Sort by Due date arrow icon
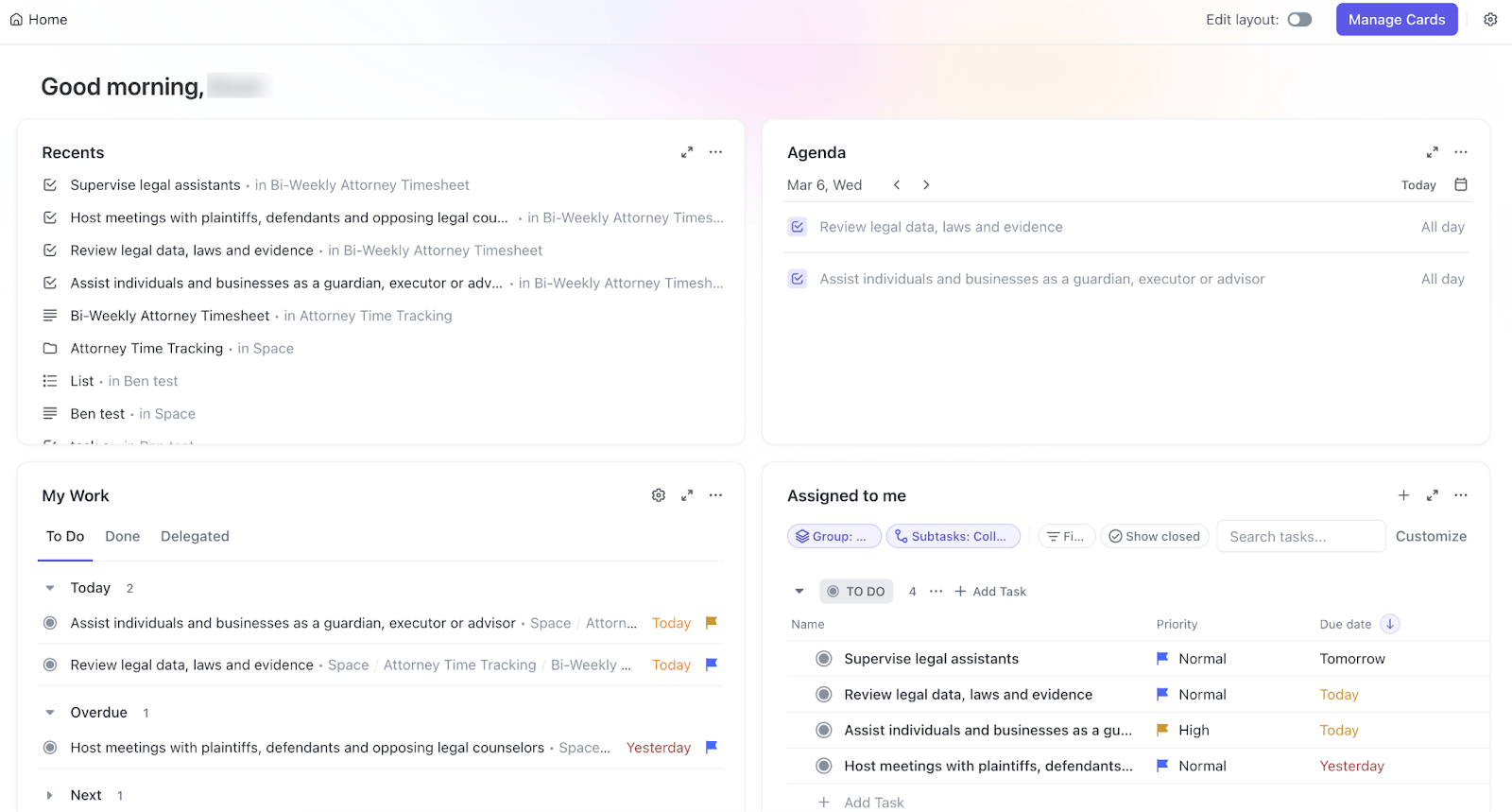The height and width of the screenshot is (812, 1512). (1390, 624)
